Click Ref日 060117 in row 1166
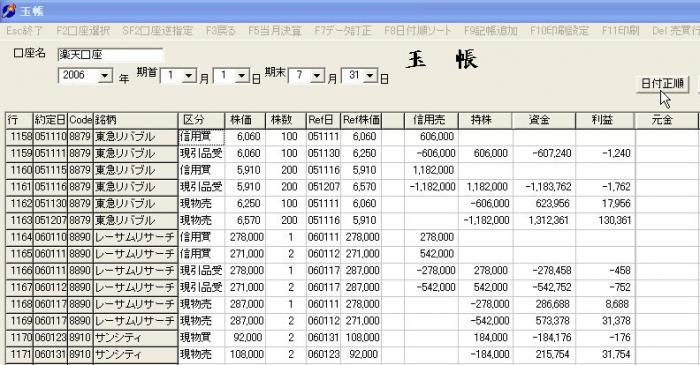 pos(323,270)
